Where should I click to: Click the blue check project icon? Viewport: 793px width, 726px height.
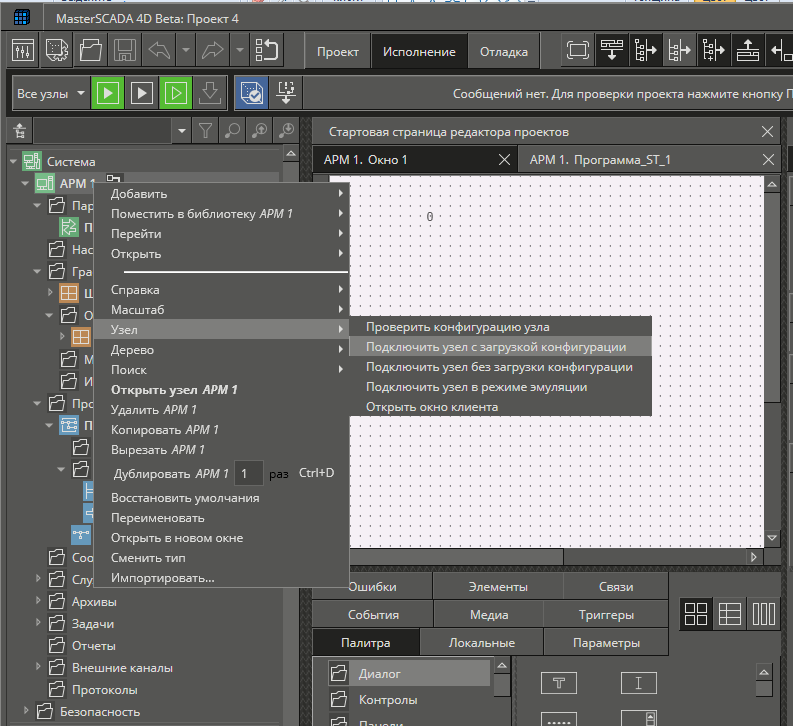point(251,93)
